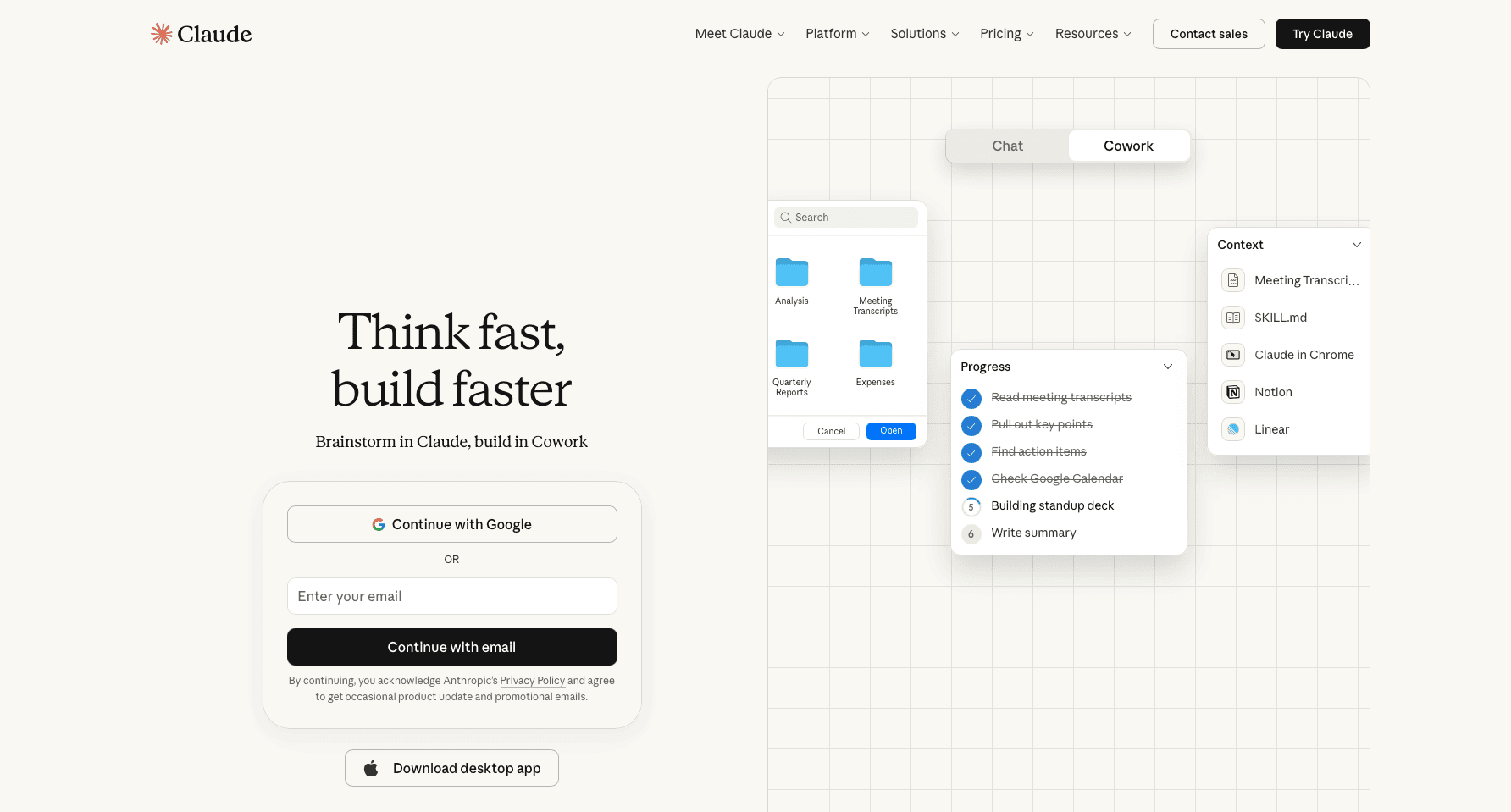
Task: Switch to the Cowork tab
Action: click(x=1128, y=146)
